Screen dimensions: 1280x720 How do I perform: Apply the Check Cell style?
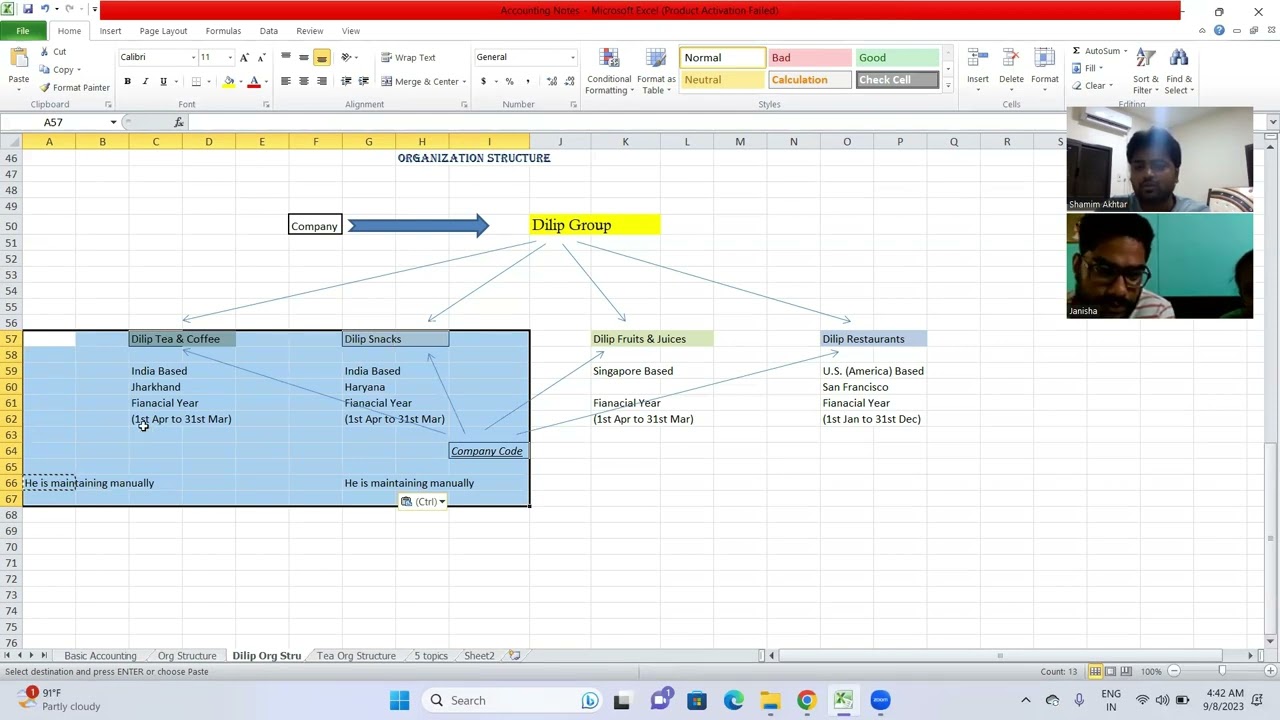(x=897, y=80)
